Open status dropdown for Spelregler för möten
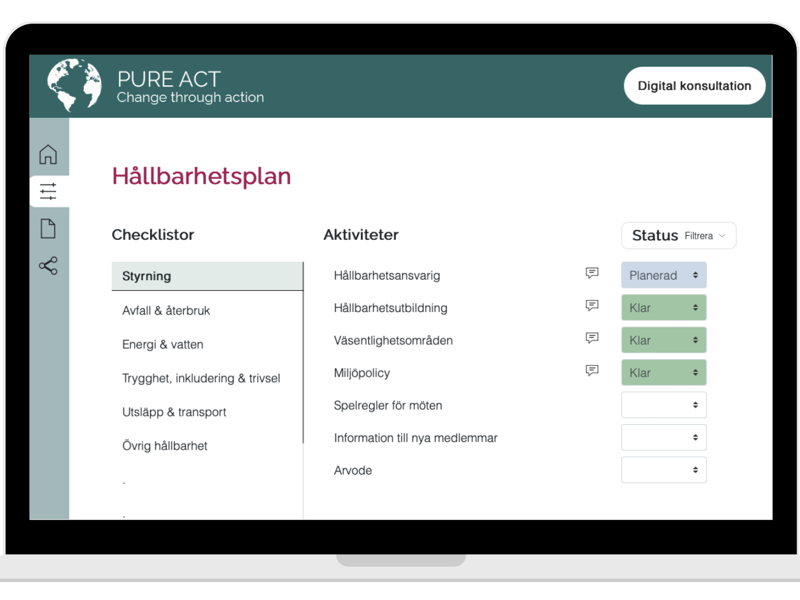Viewport: 800px width, 600px height. (x=664, y=405)
